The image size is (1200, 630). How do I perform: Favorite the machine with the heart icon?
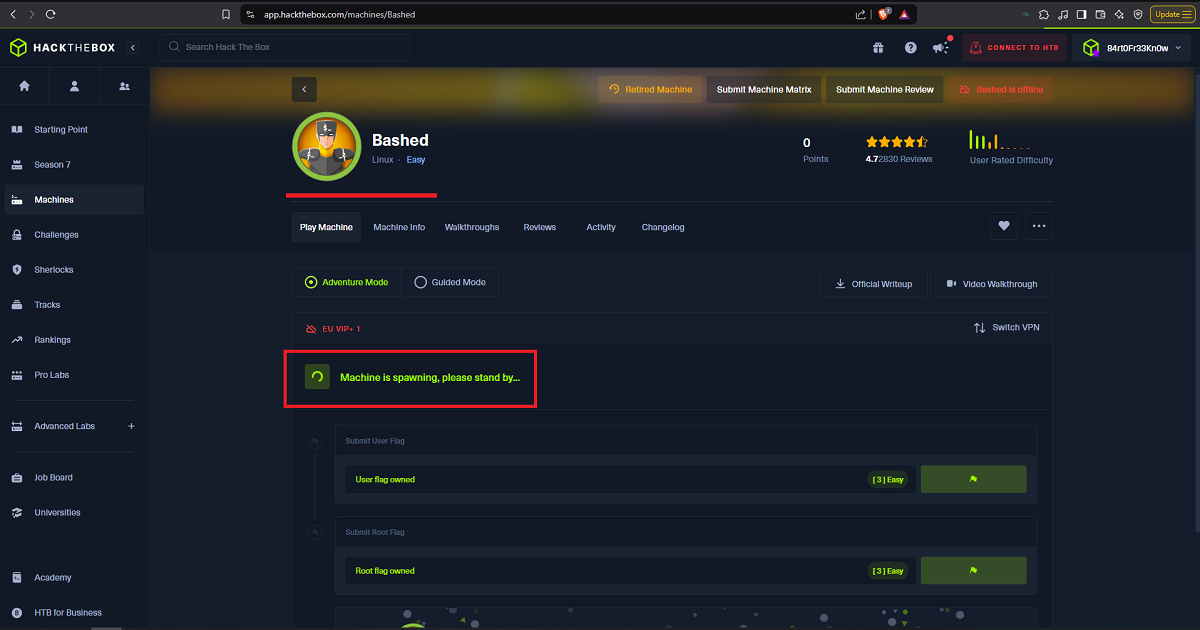pos(1004,227)
